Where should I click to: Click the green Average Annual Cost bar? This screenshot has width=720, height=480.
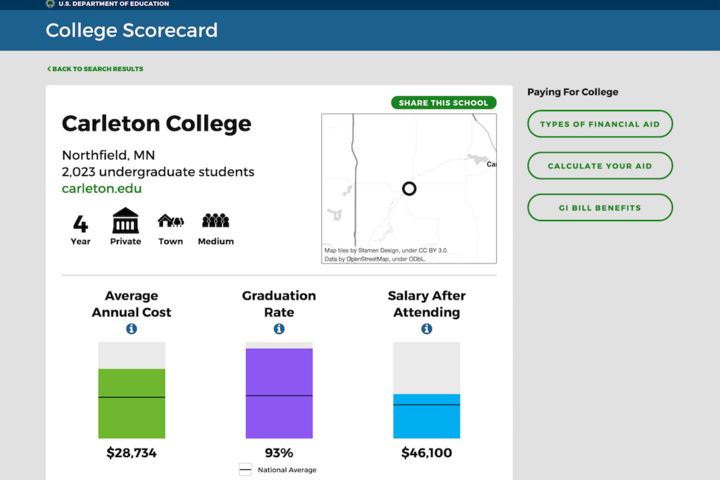click(x=131, y=403)
